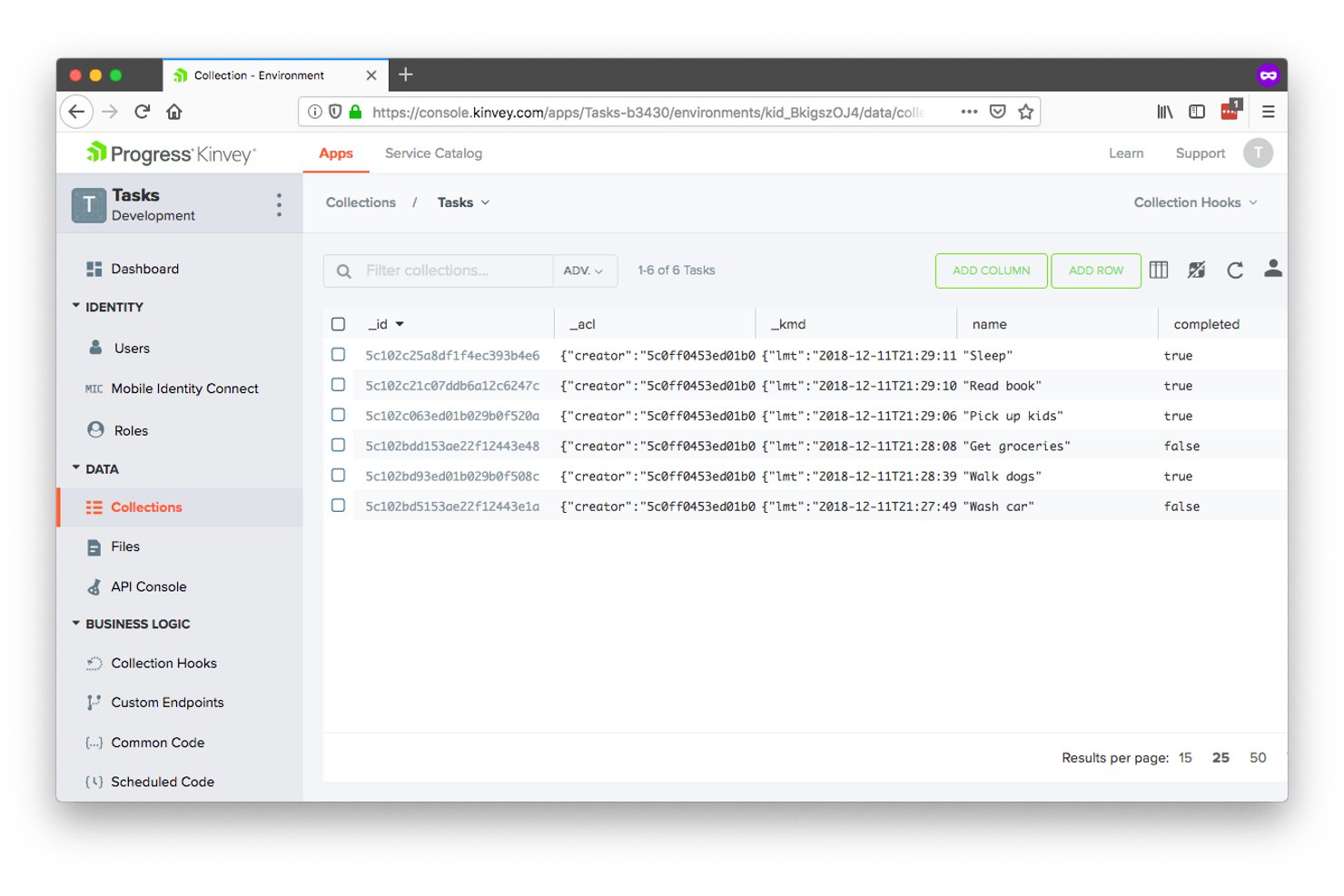Screen dimensions: 1344x896
Task: Check the row for "Get groceries"
Action: coord(338,445)
